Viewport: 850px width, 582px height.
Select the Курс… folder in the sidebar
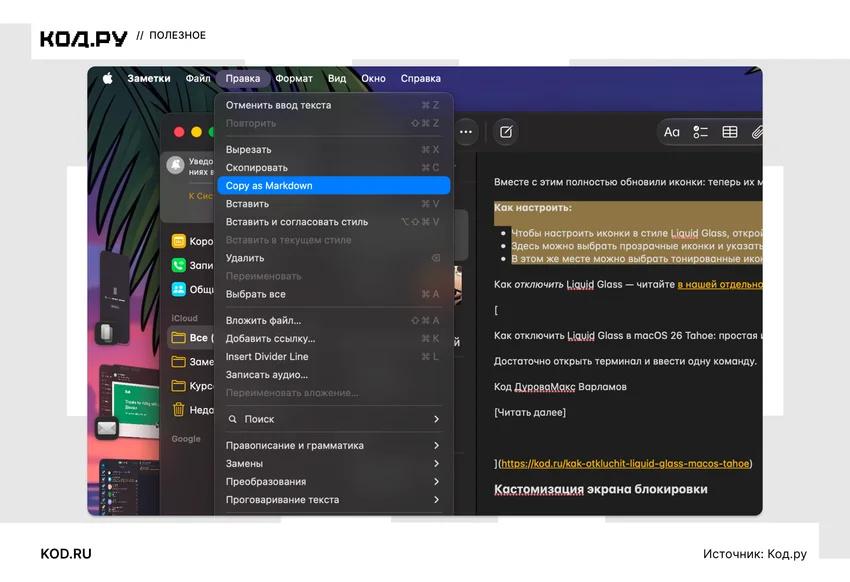click(191, 386)
